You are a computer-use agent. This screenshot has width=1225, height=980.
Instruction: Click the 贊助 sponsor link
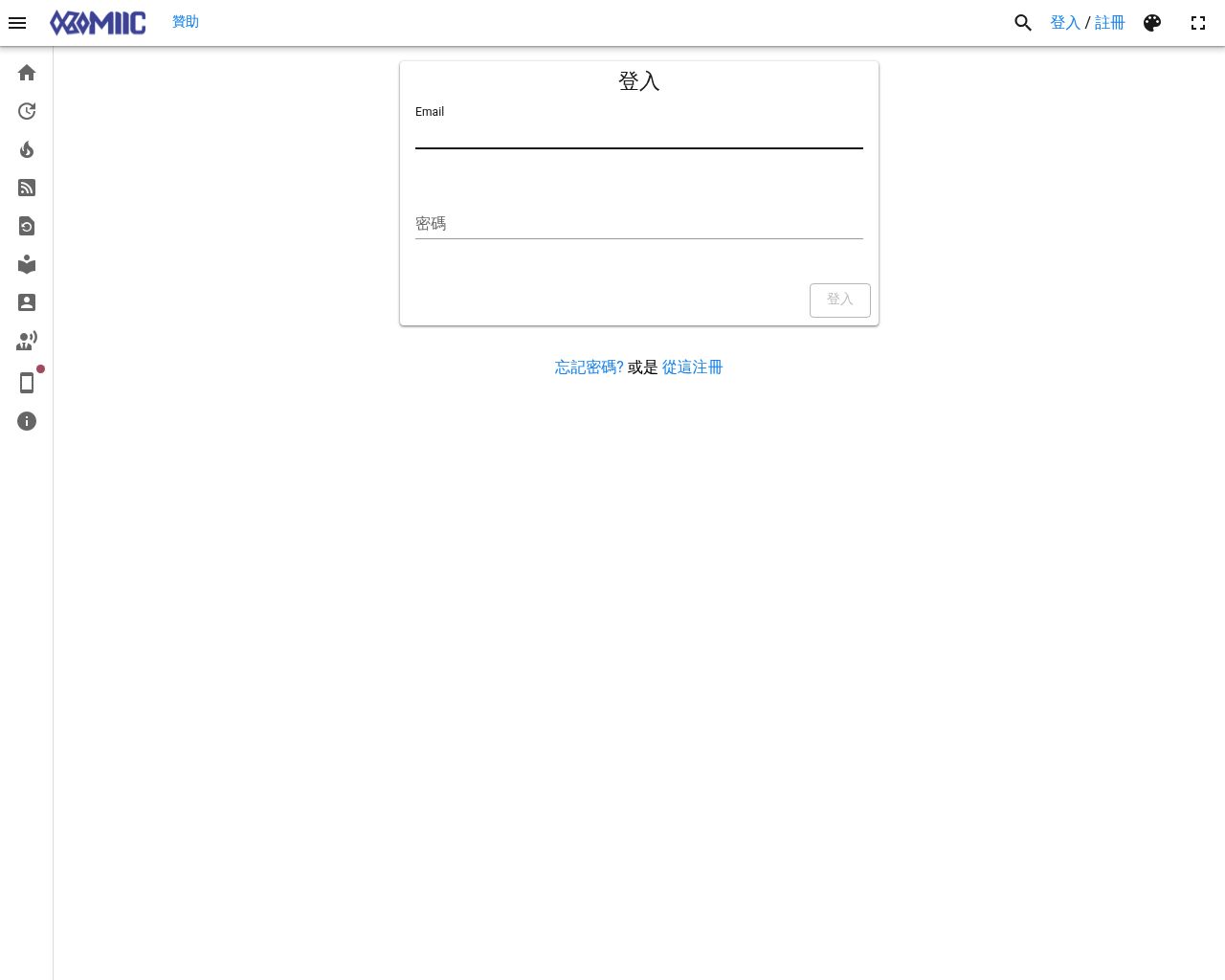coord(186,22)
